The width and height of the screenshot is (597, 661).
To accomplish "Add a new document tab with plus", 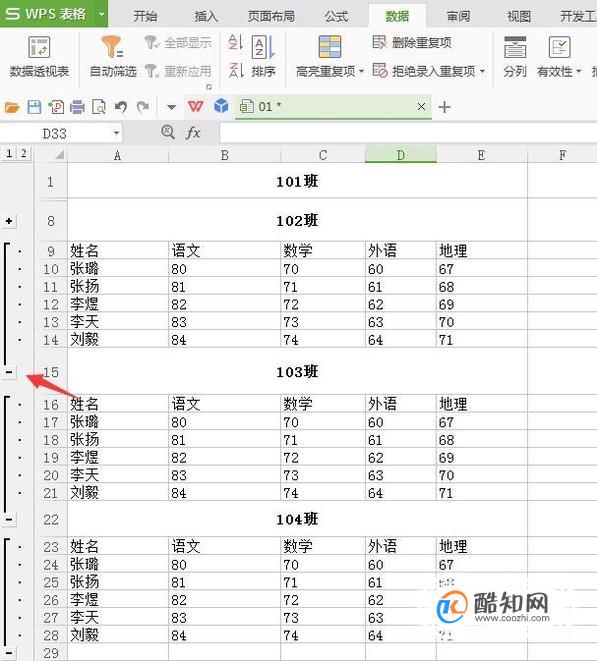I will point(444,107).
